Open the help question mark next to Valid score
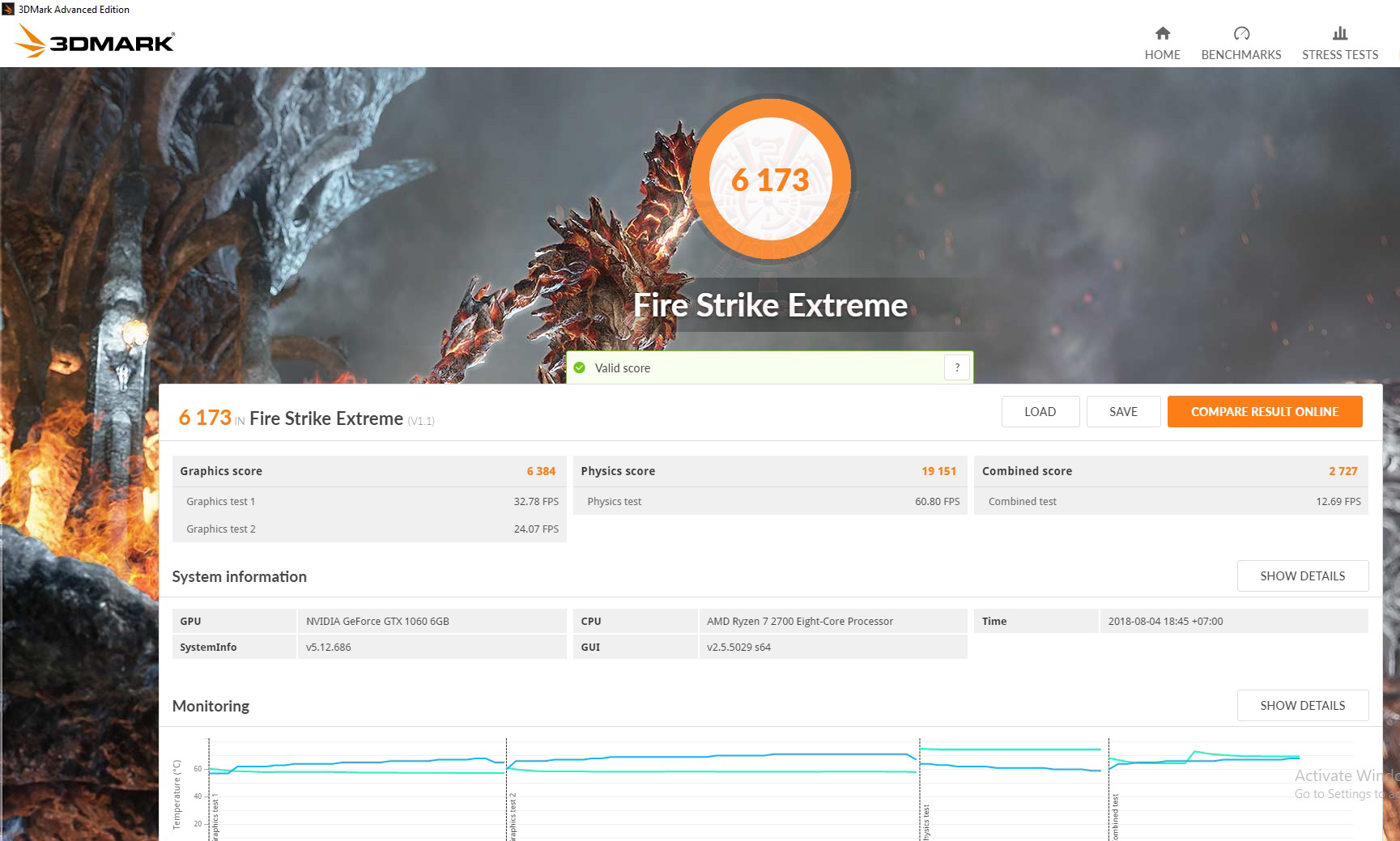Viewport: 1400px width, 841px height. click(956, 367)
